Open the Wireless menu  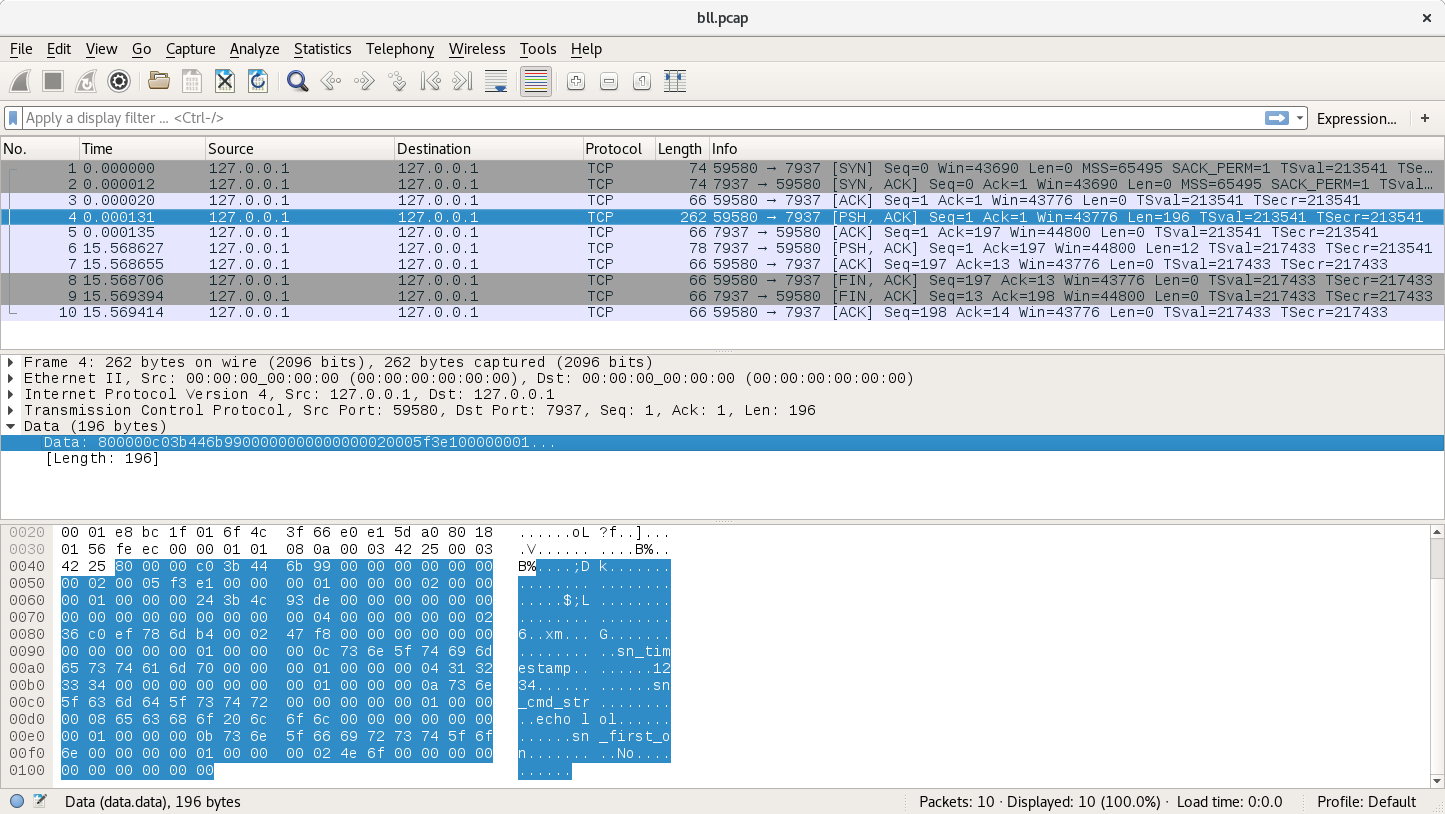[477, 49]
